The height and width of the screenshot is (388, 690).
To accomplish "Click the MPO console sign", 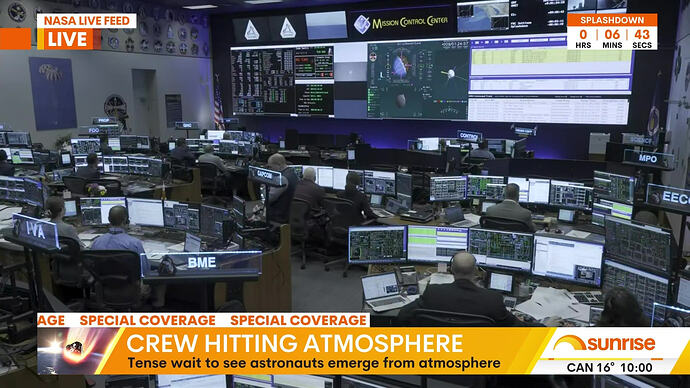I will (x=648, y=159).
